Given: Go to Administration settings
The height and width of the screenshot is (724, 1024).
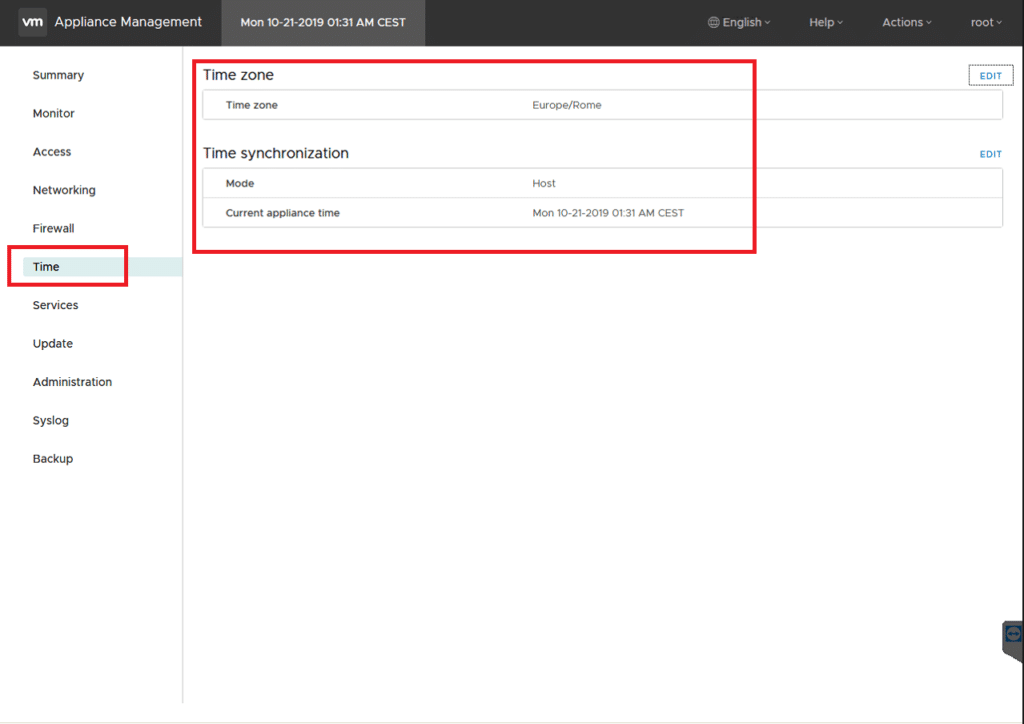Looking at the screenshot, I should 72,382.
